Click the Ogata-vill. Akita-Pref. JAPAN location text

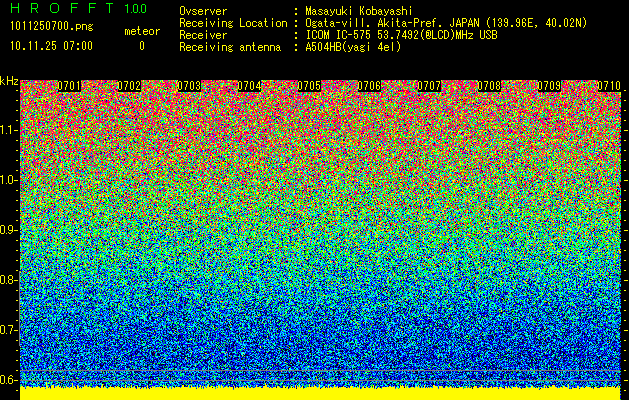446,23
